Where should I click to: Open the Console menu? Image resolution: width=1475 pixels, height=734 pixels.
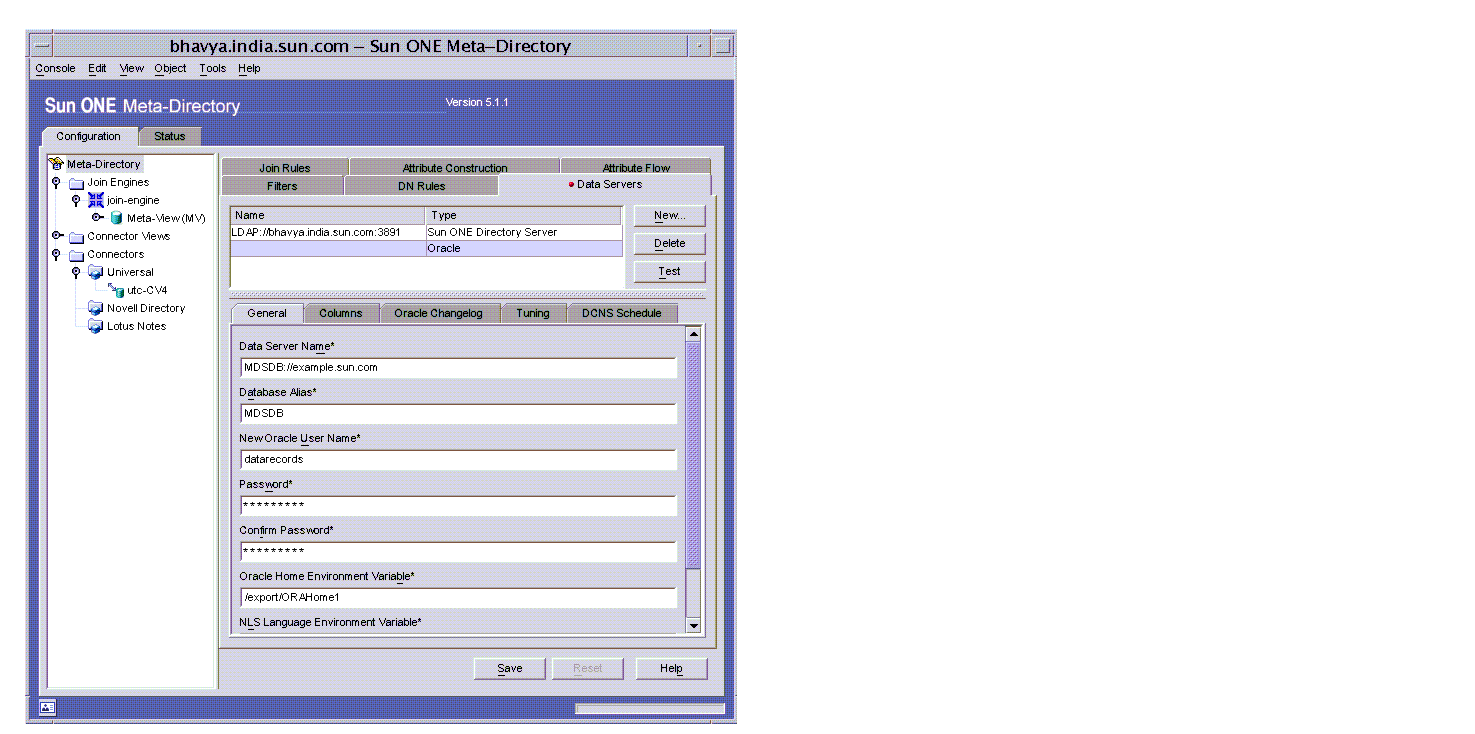pos(55,68)
